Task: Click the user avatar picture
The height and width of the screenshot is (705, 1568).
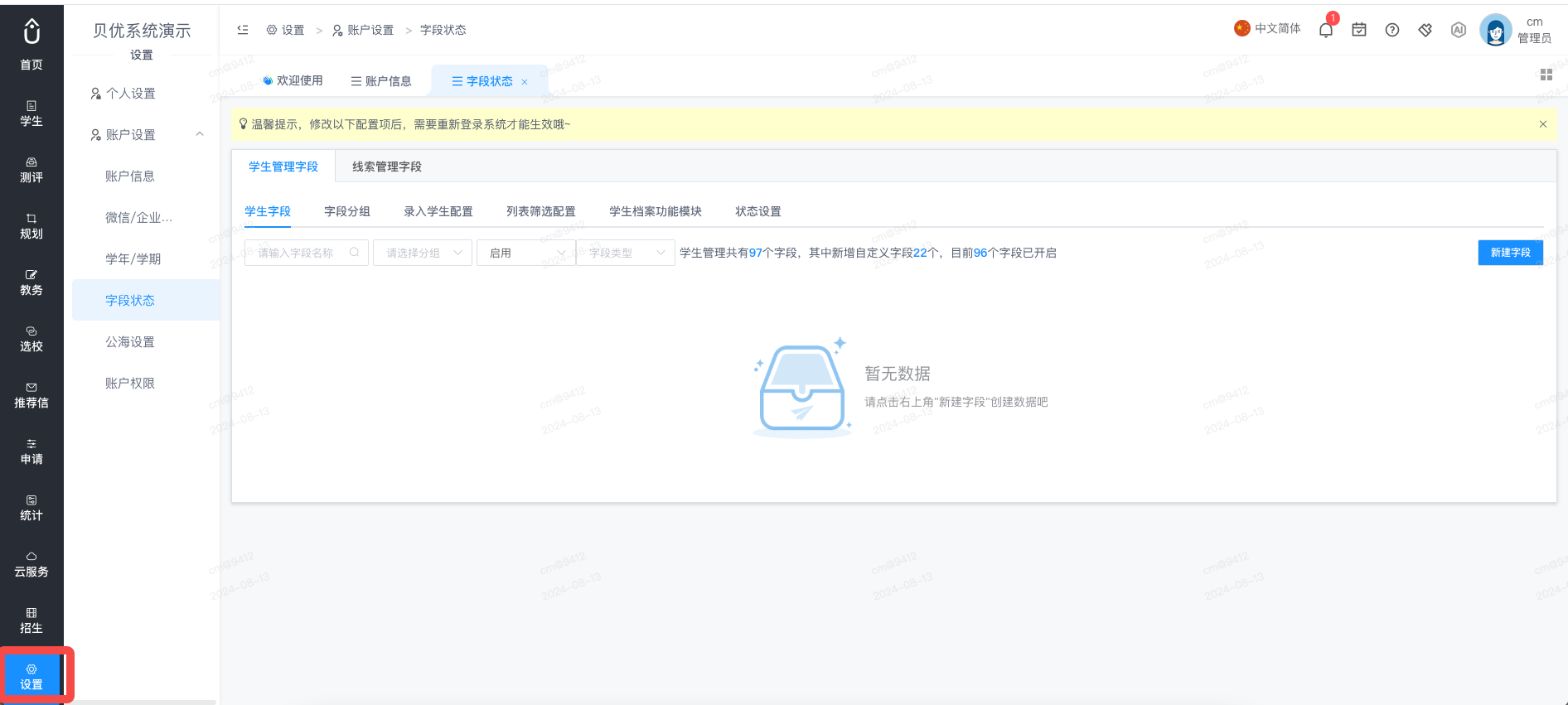Action: (1495, 31)
